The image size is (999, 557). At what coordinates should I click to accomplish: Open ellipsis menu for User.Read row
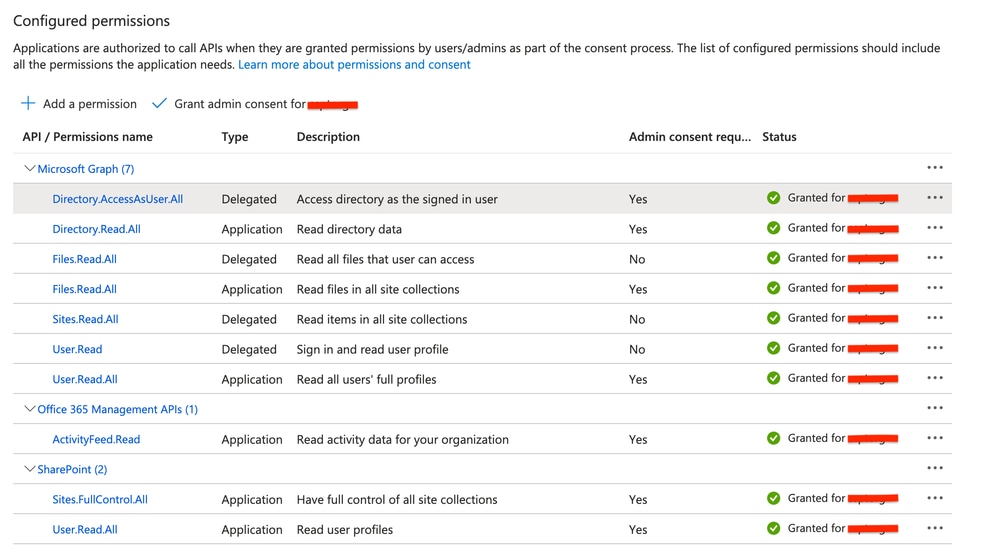(935, 348)
